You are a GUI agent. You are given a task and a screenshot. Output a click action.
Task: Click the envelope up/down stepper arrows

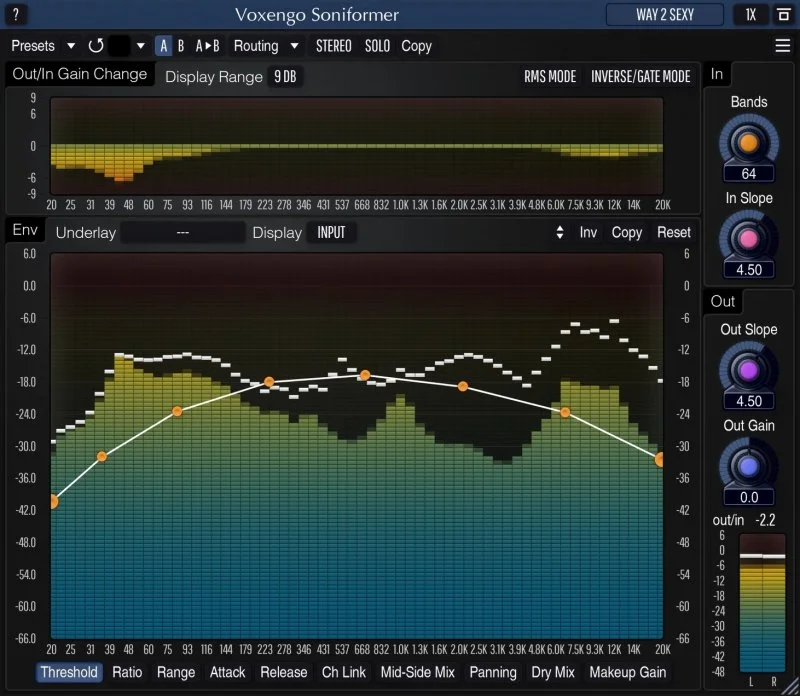tap(560, 232)
